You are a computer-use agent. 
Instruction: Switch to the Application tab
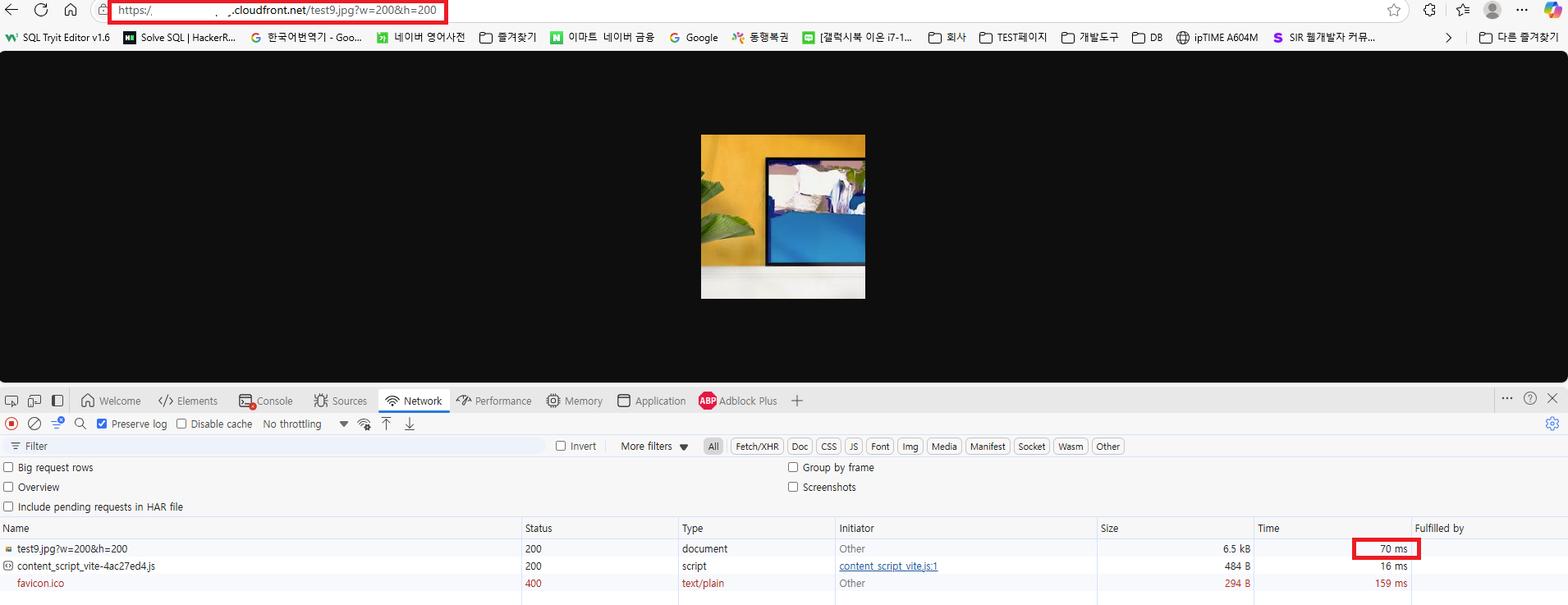[652, 401]
